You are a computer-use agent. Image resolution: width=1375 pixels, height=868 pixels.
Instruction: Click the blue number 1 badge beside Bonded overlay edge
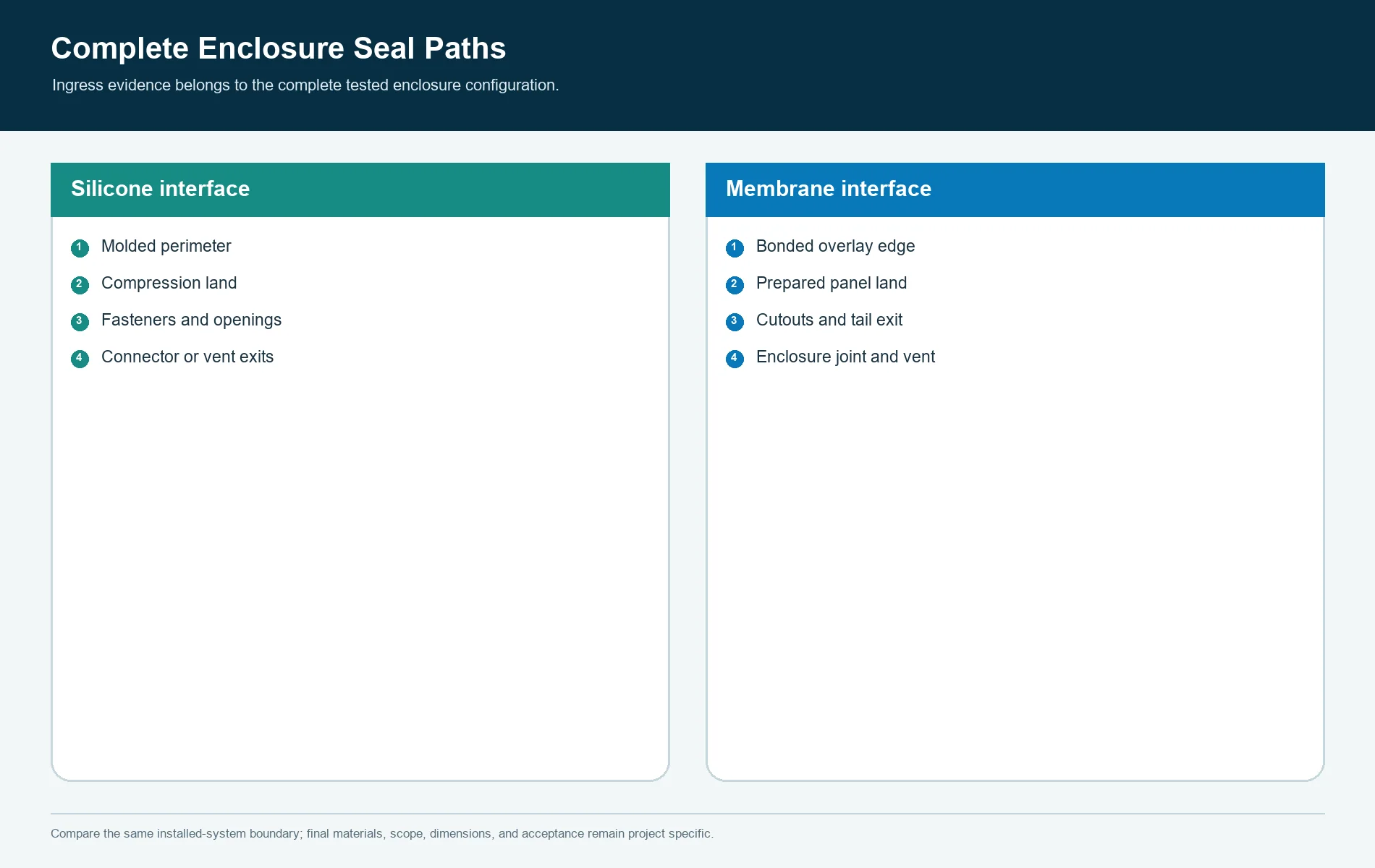pos(735,248)
